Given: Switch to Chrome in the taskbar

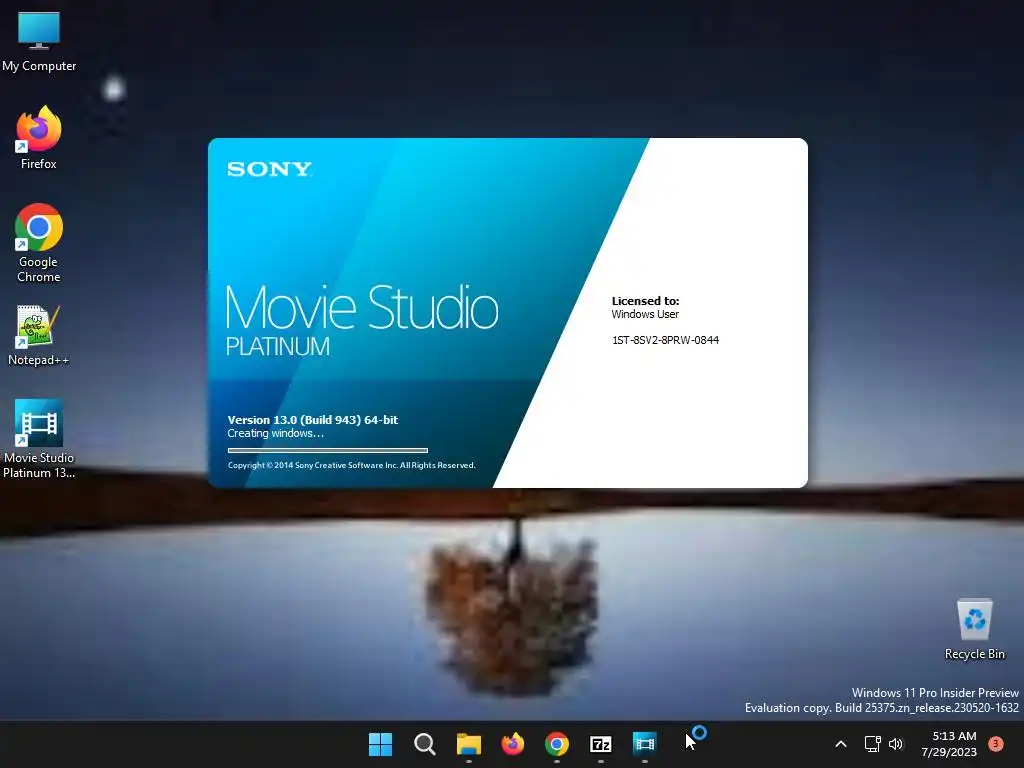Looking at the screenshot, I should [556, 744].
